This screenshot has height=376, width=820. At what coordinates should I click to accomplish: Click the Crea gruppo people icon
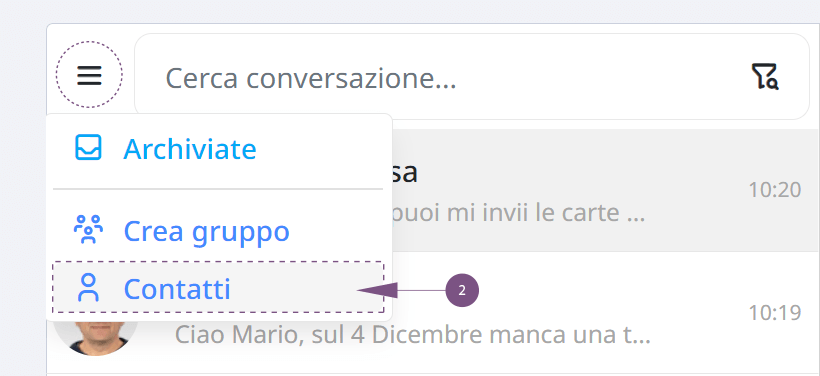point(88,229)
